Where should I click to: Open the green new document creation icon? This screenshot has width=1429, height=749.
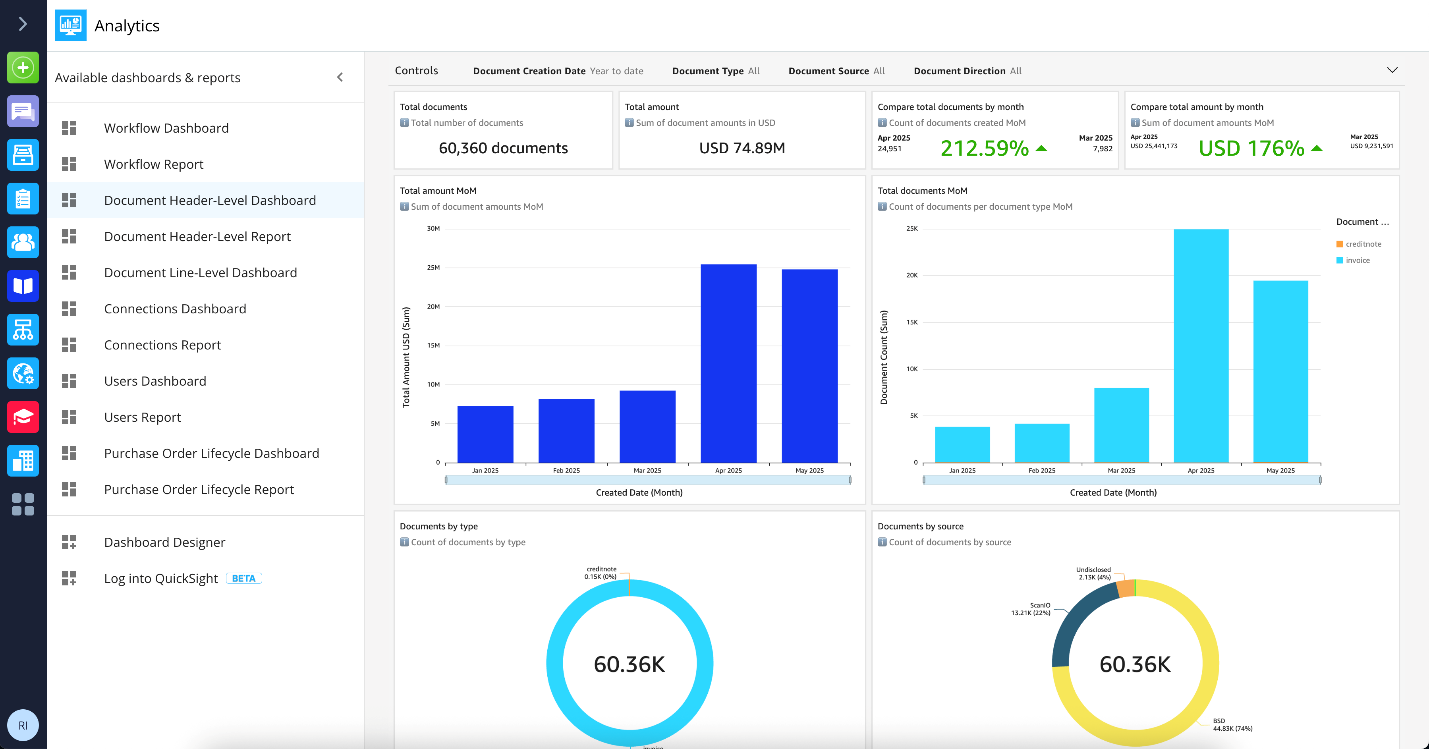[23, 67]
